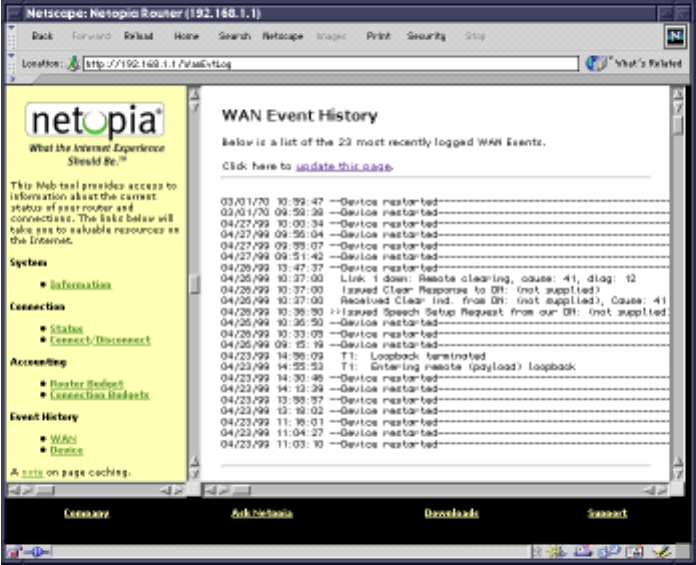Screen dimensions: 696x565
Task: Reload the current page
Action: tap(138, 36)
